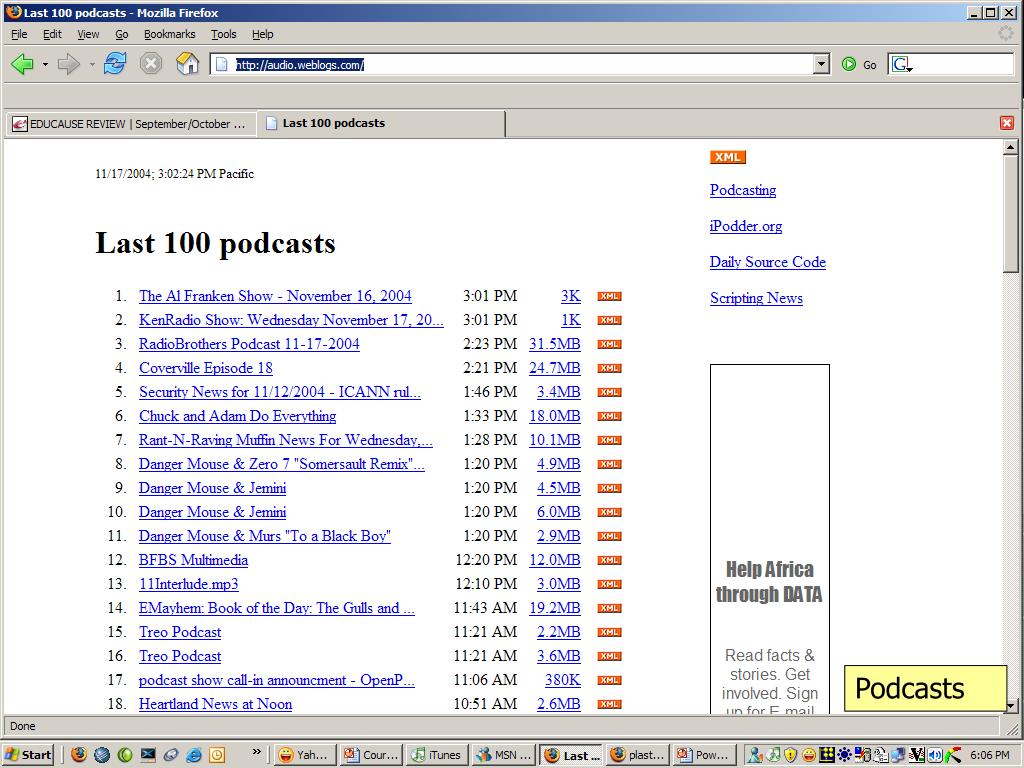The height and width of the screenshot is (768, 1024).
Task: Open the KenRadio Show podcast link
Action: (x=291, y=320)
